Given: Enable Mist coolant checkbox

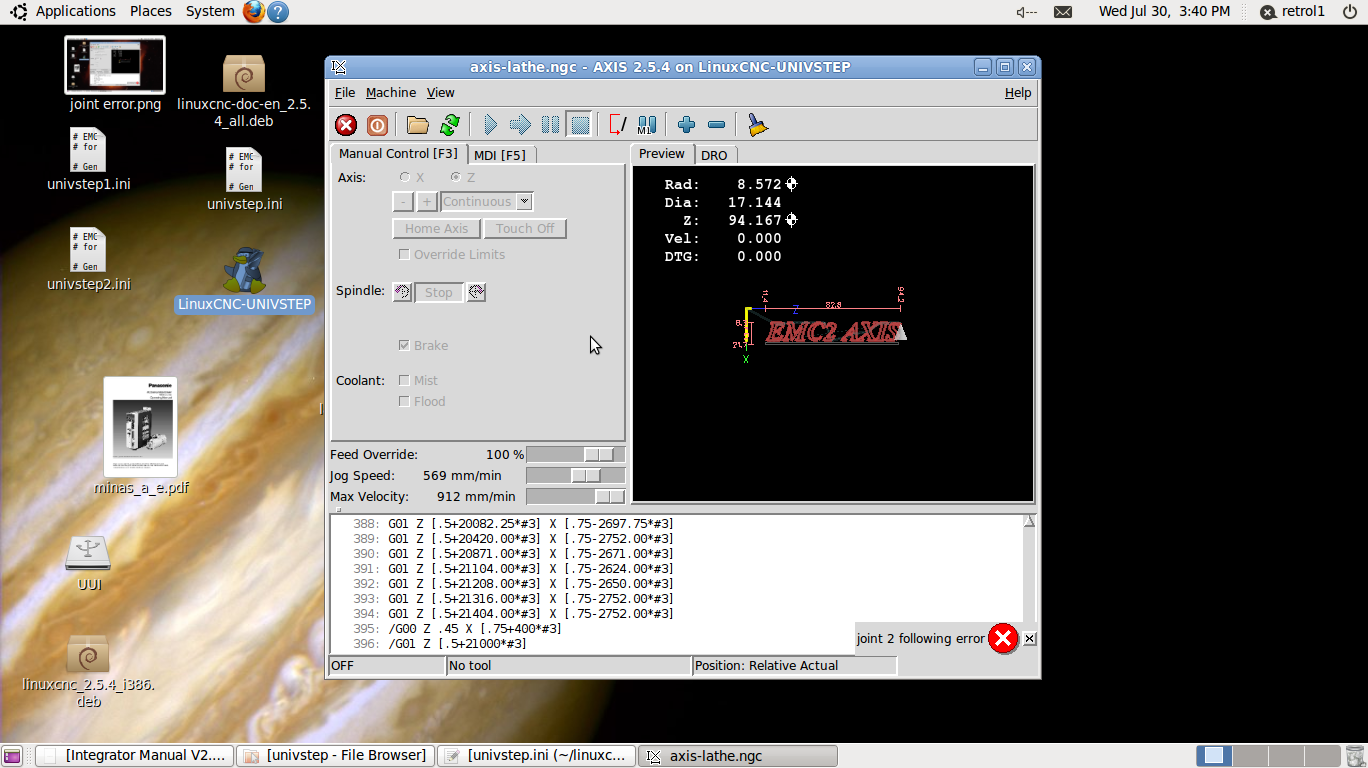Looking at the screenshot, I should tap(404, 381).
